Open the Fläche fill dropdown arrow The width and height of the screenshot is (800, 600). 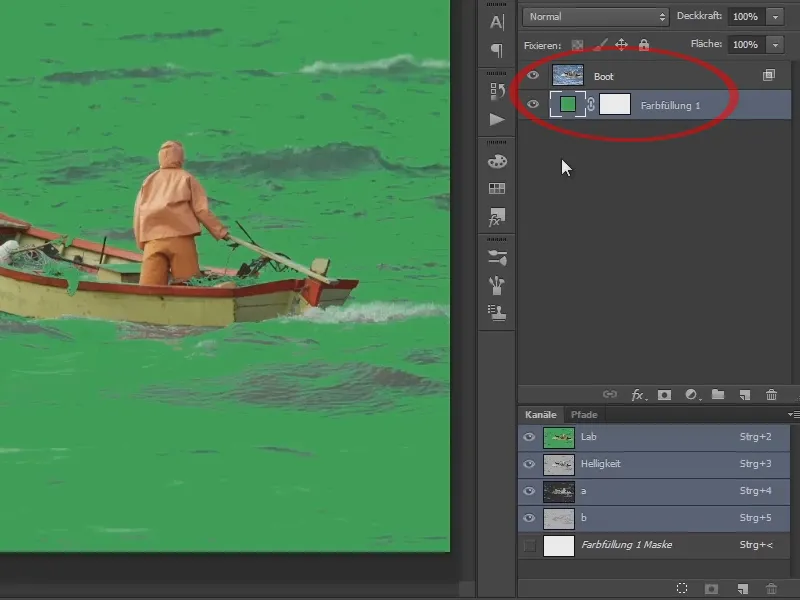coord(775,45)
